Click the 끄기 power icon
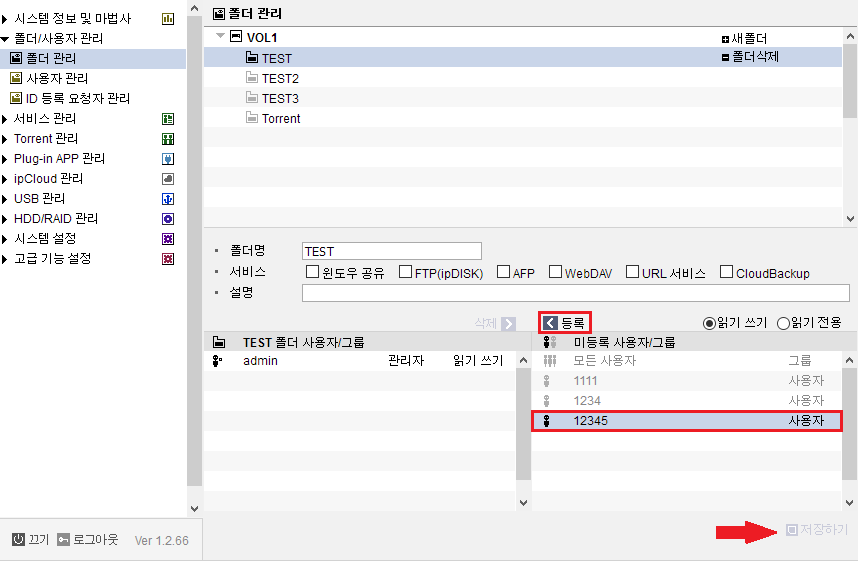 (19, 540)
